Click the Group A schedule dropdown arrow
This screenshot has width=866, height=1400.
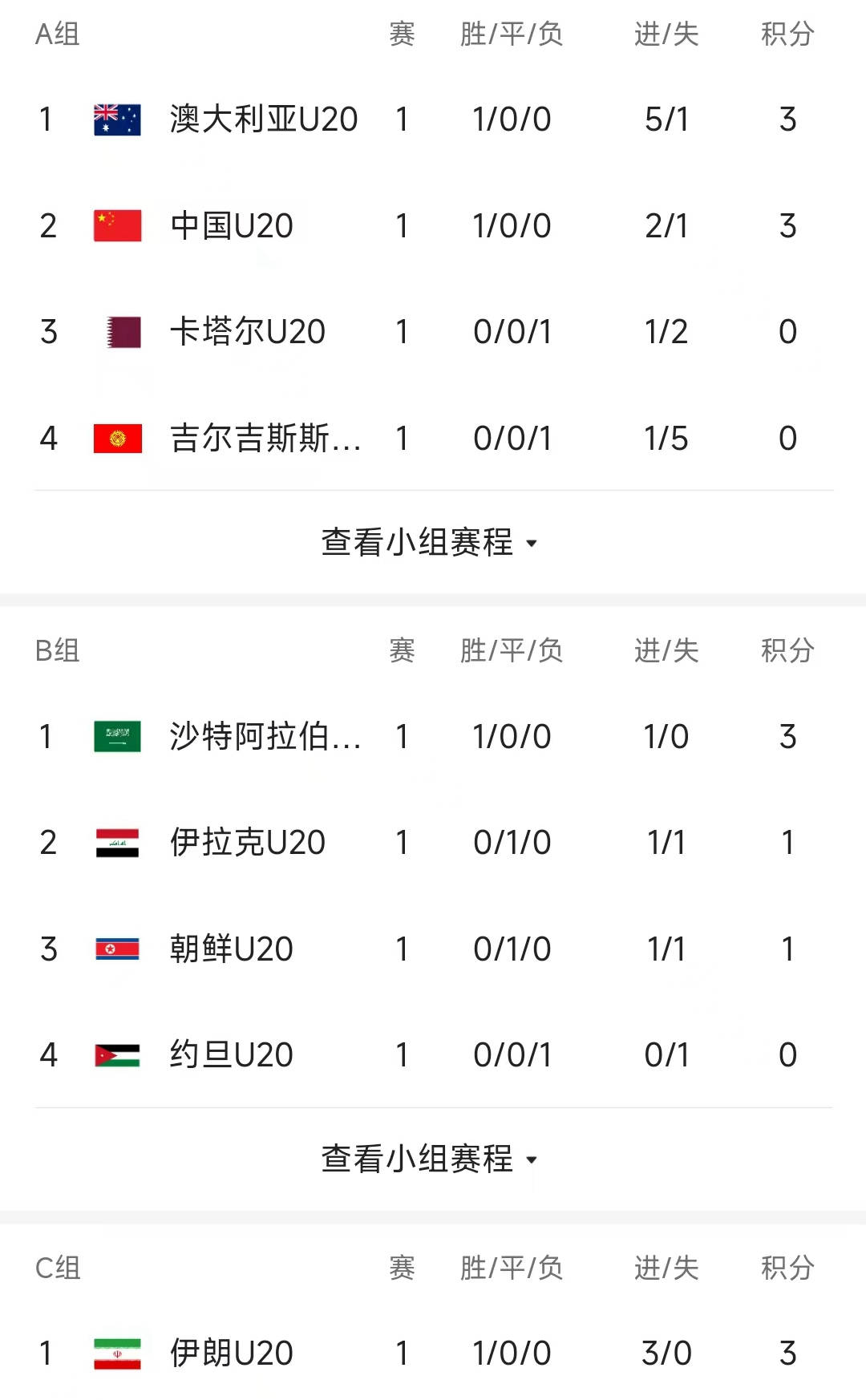531,544
